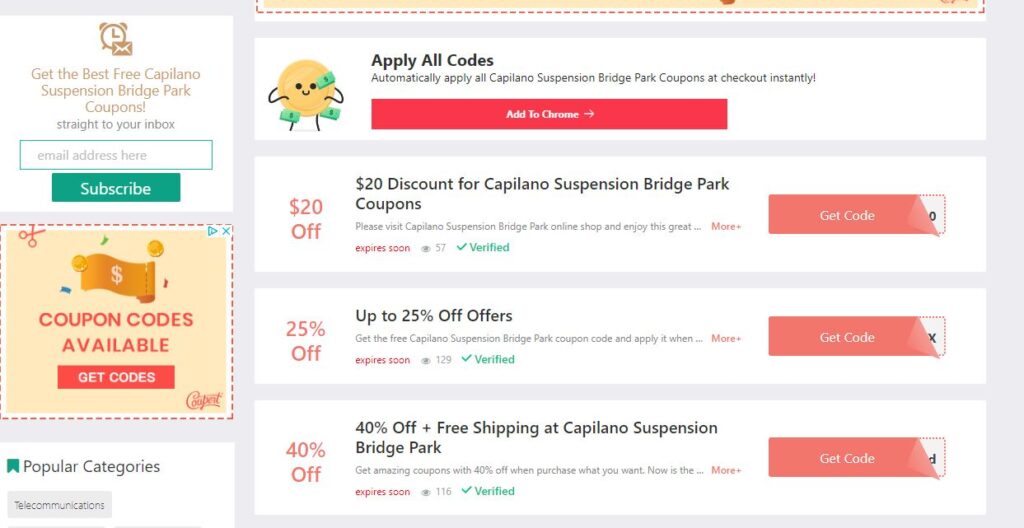Click the Verified checkmark on $20 discount
Viewport: 1024px width, 528px height.
pyautogui.click(x=462, y=247)
